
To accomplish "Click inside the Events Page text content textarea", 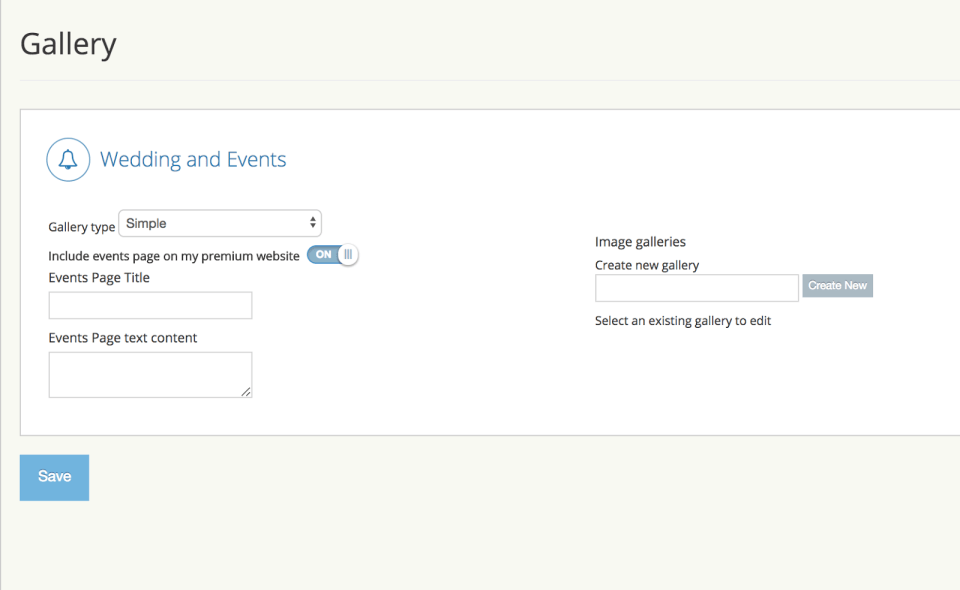I will click(150, 374).
